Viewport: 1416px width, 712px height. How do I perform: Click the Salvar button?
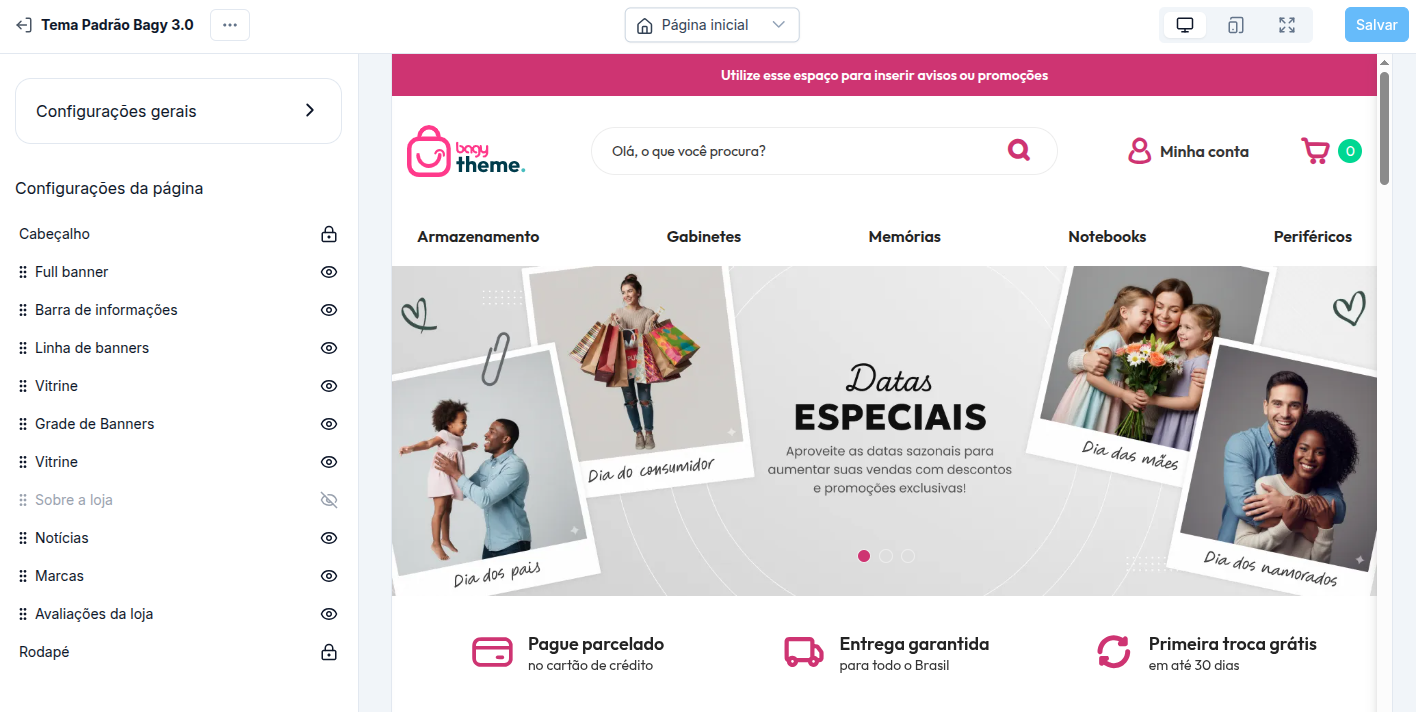1377,25
